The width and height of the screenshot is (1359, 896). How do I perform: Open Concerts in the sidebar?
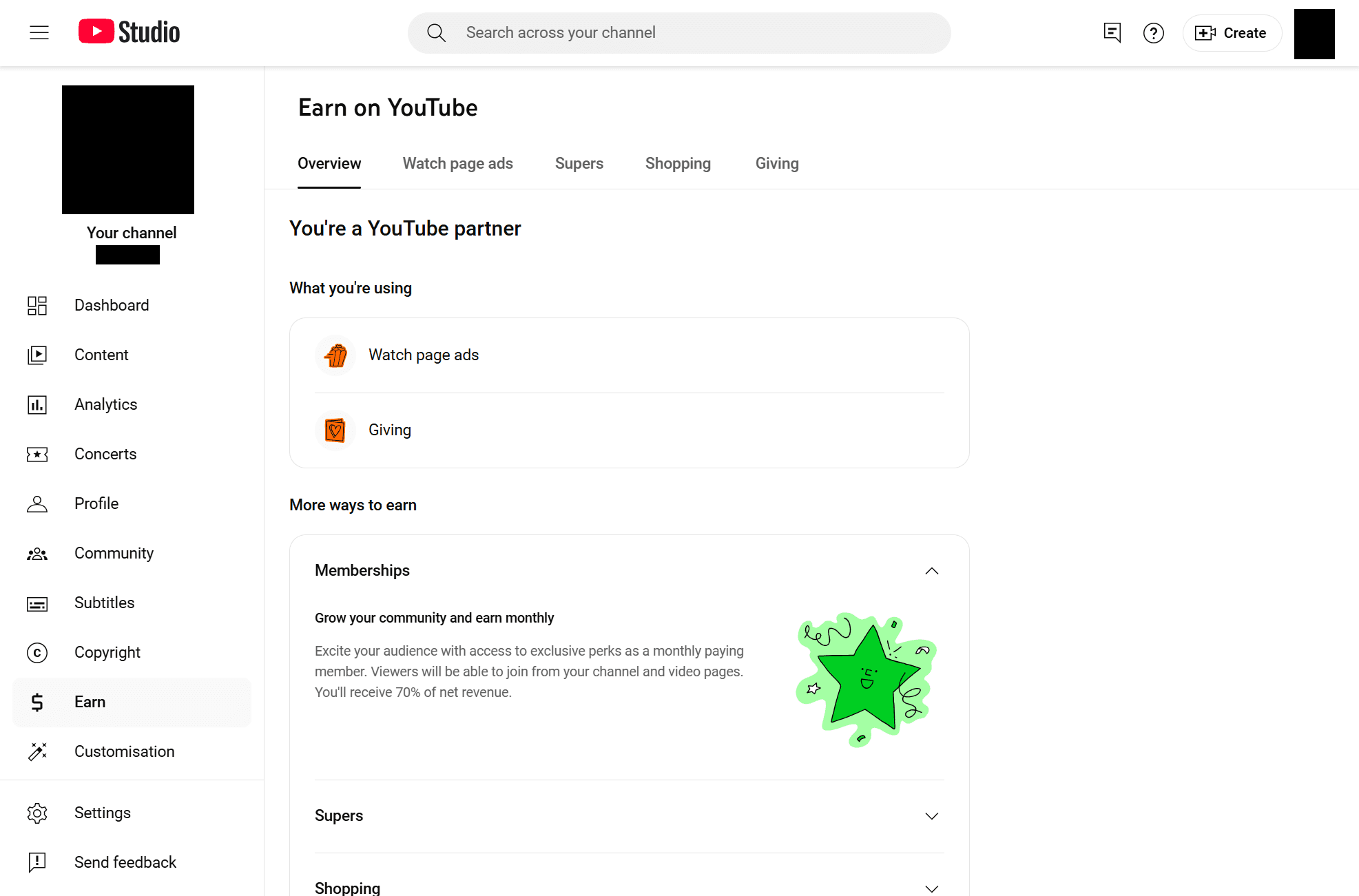pos(132,454)
